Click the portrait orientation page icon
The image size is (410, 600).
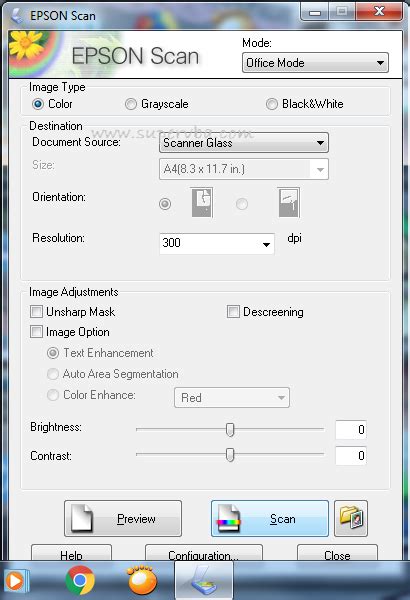coord(202,202)
